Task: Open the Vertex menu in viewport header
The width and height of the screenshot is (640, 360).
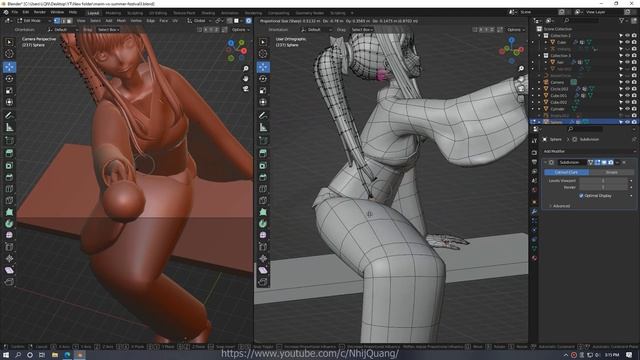Action: pyautogui.click(x=136, y=20)
